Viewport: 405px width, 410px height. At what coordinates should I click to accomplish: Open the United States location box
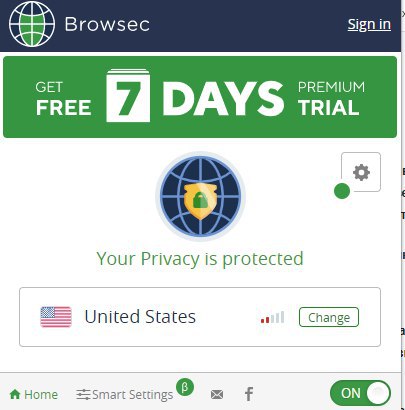pos(200,317)
